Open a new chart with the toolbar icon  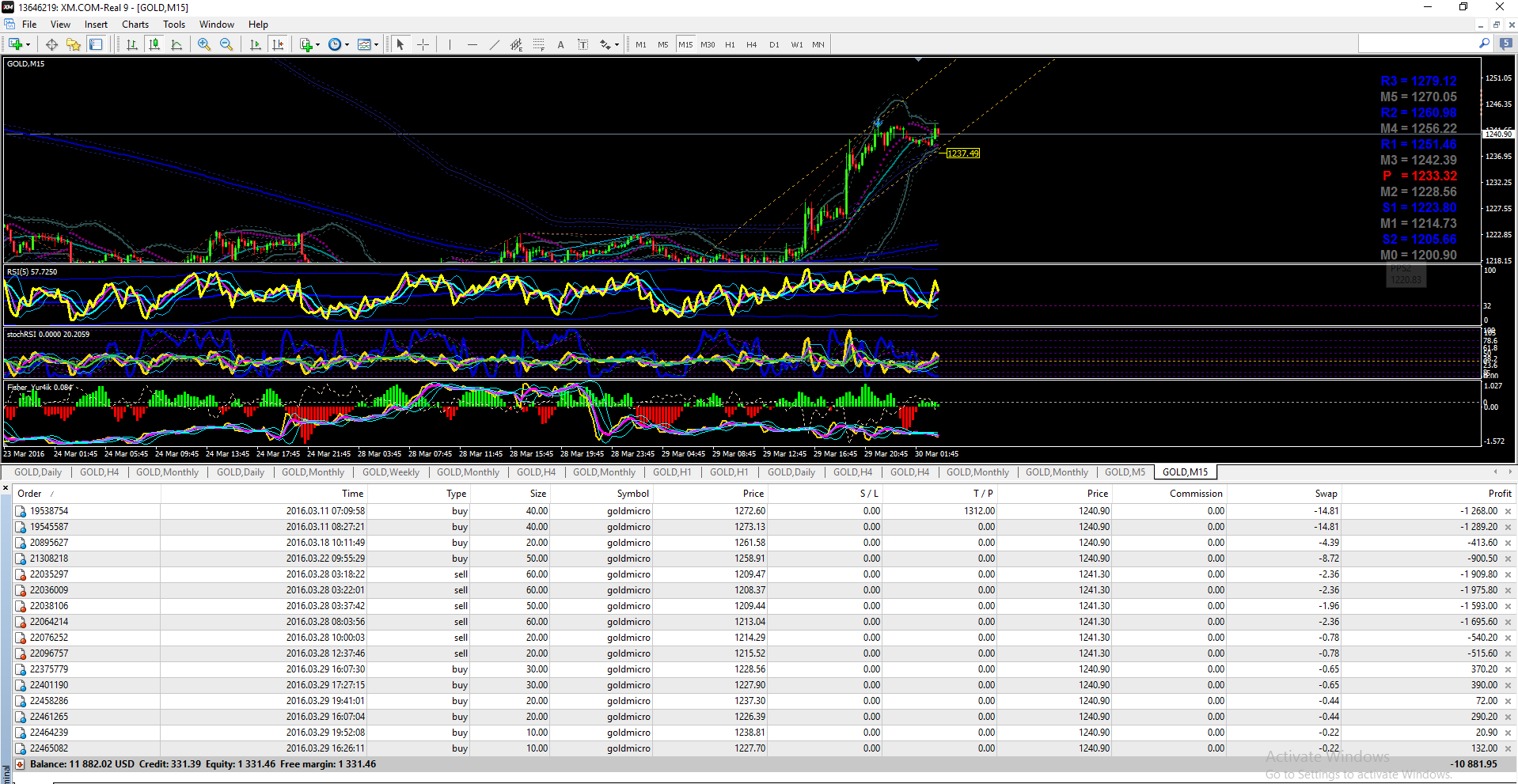coord(15,44)
